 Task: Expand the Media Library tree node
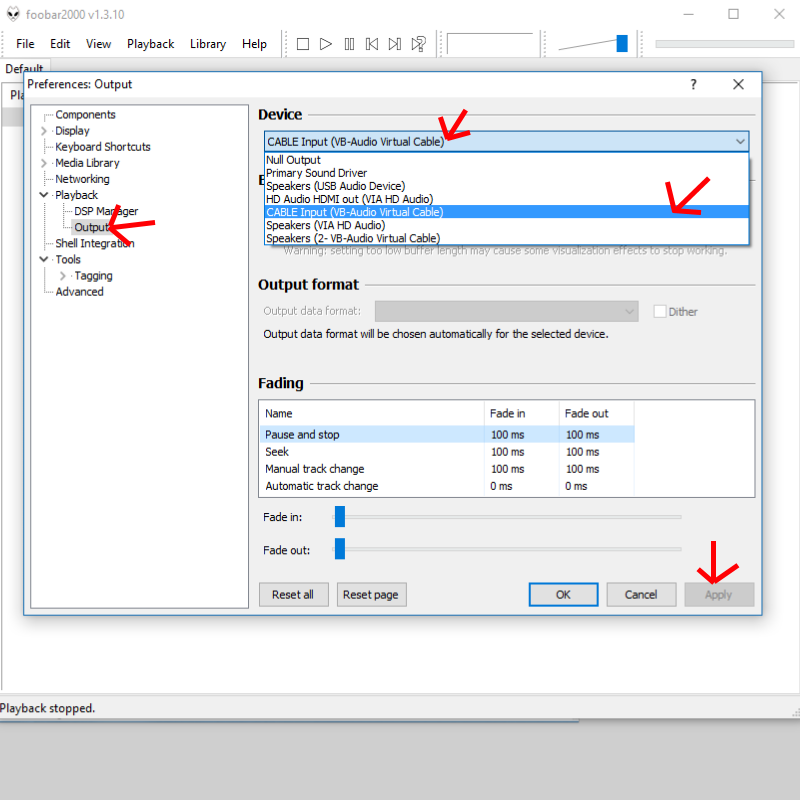44,163
